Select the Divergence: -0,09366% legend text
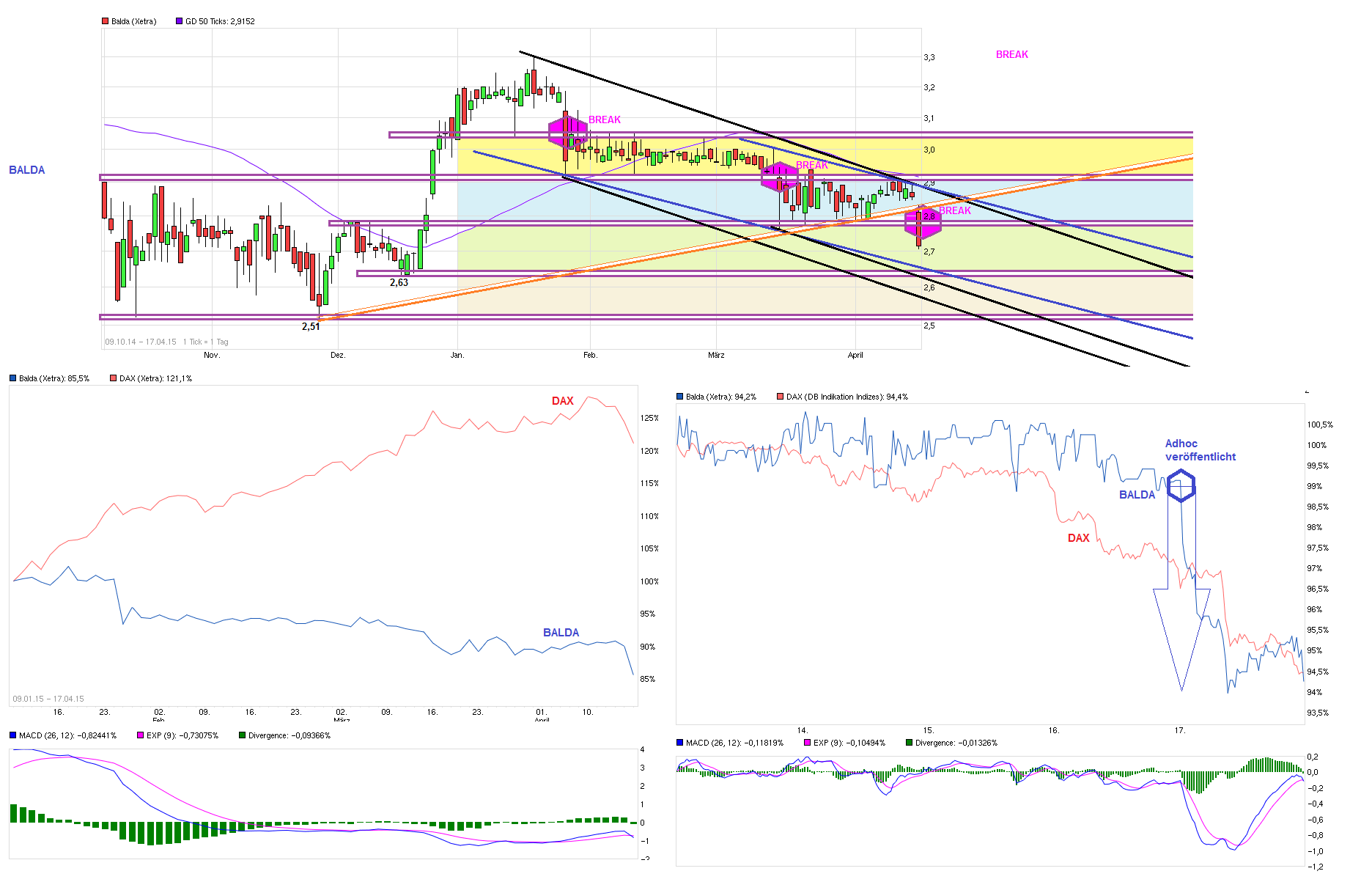1372x893 pixels. (289, 735)
